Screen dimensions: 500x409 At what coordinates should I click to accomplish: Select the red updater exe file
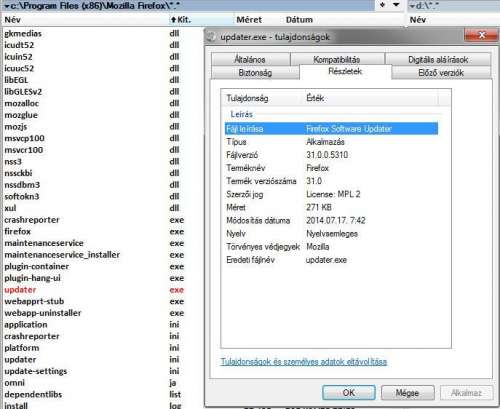(20, 290)
